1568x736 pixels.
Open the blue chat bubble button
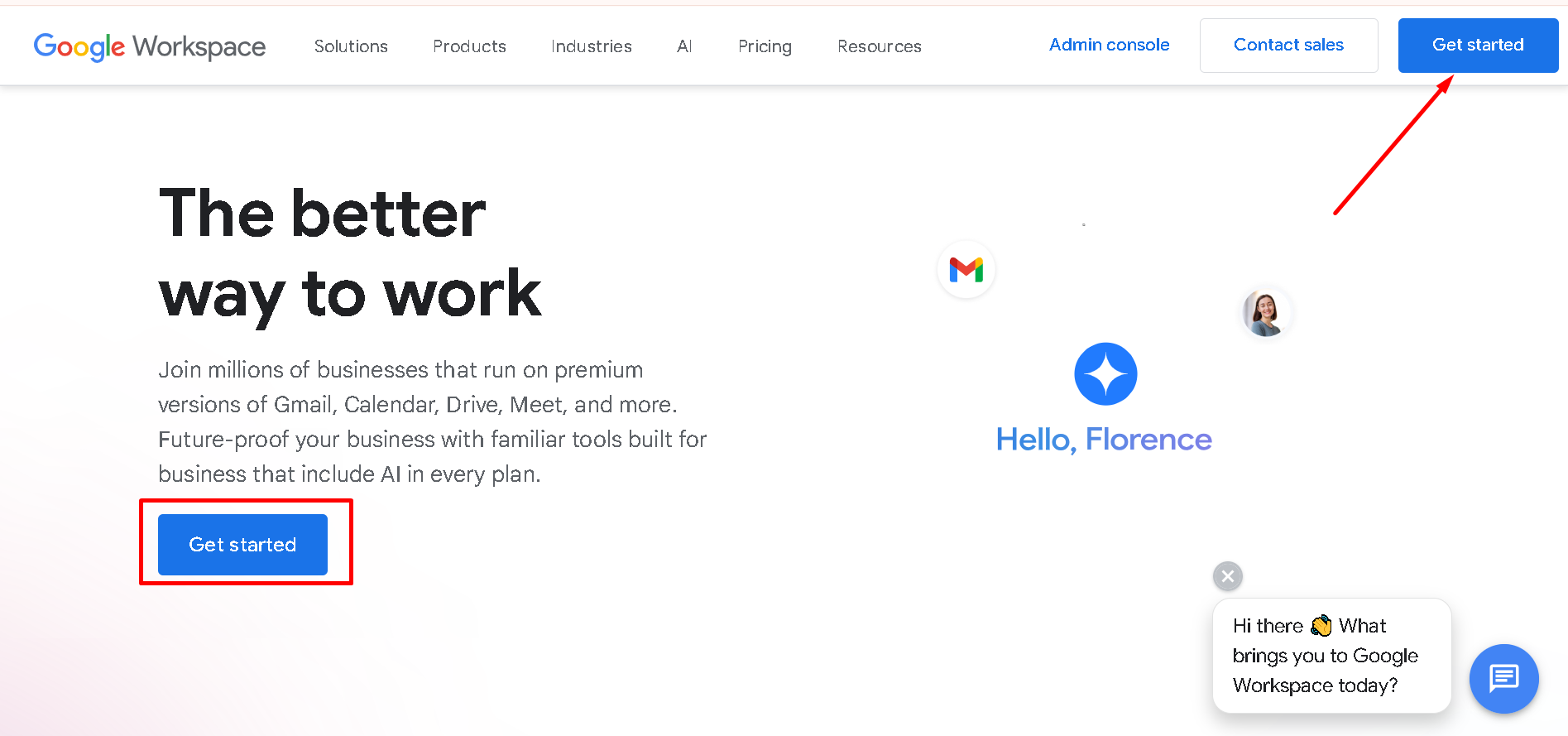(1503, 678)
